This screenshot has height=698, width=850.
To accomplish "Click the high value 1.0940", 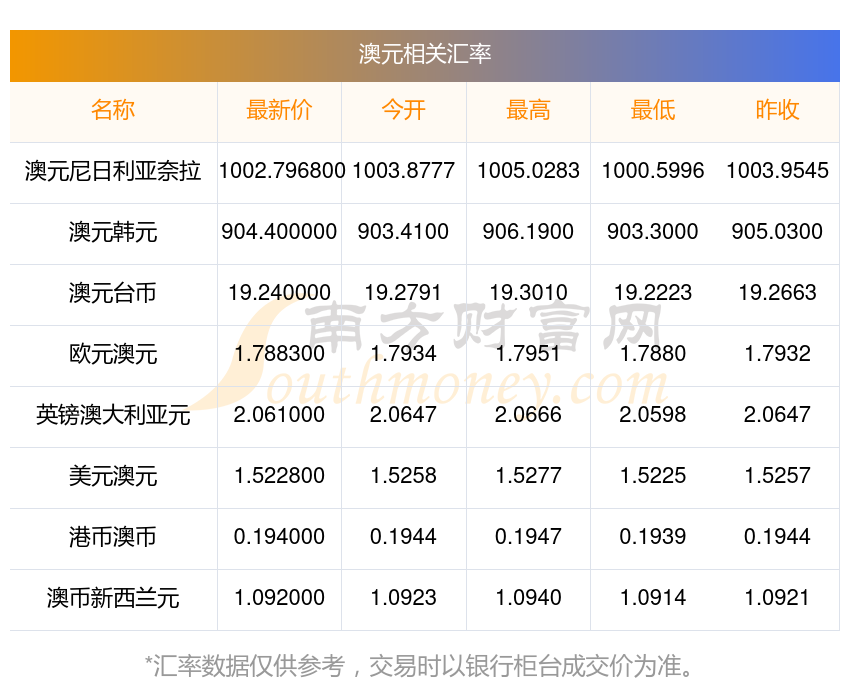I will click(x=528, y=598).
